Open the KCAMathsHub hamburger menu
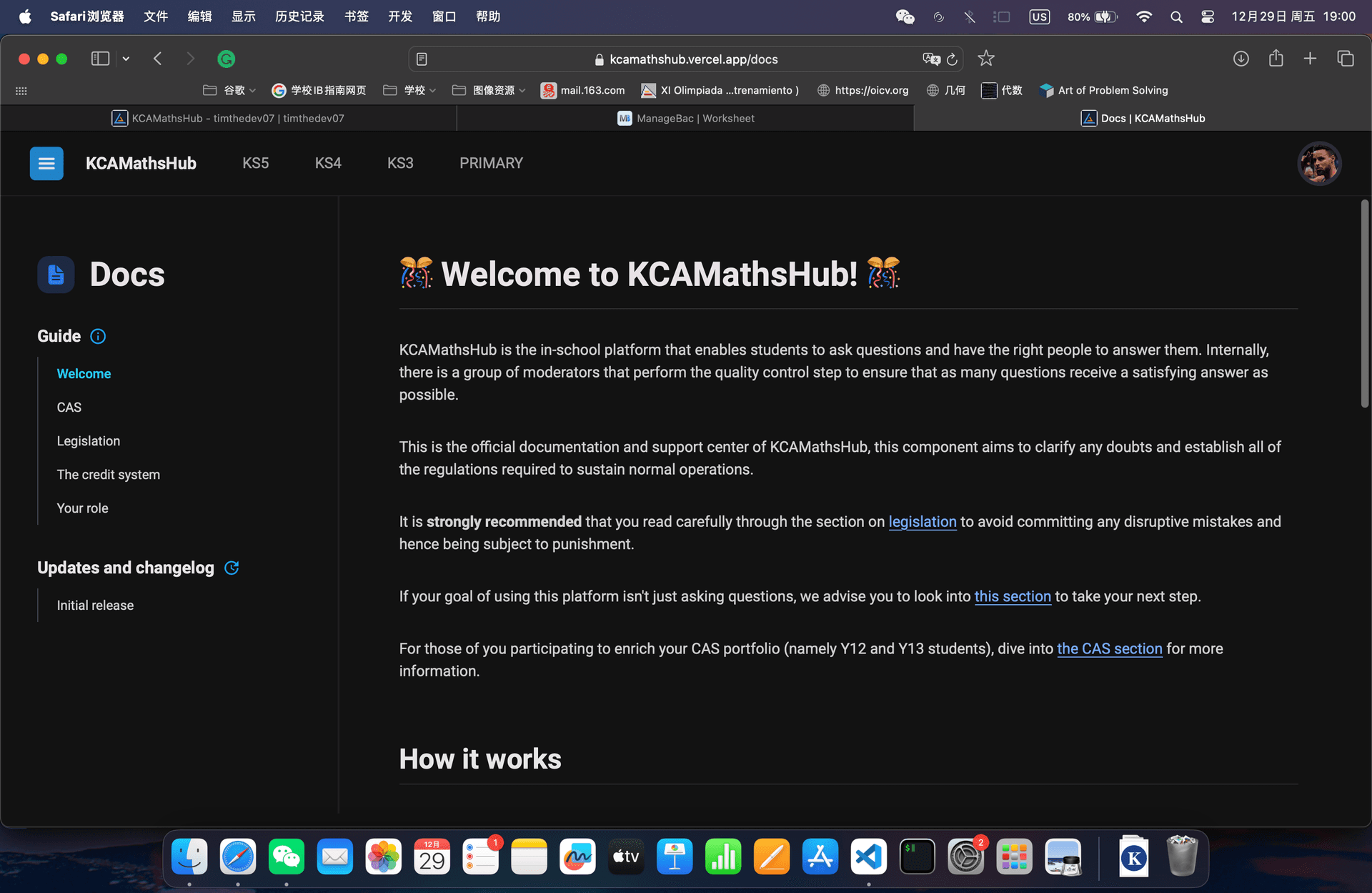Screen dimensions: 1372x893 [46, 163]
